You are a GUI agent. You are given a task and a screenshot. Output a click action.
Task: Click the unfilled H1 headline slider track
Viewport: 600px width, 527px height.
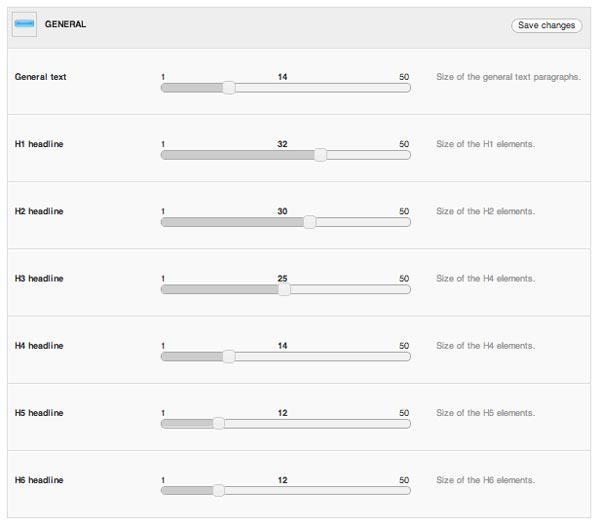coord(369,155)
